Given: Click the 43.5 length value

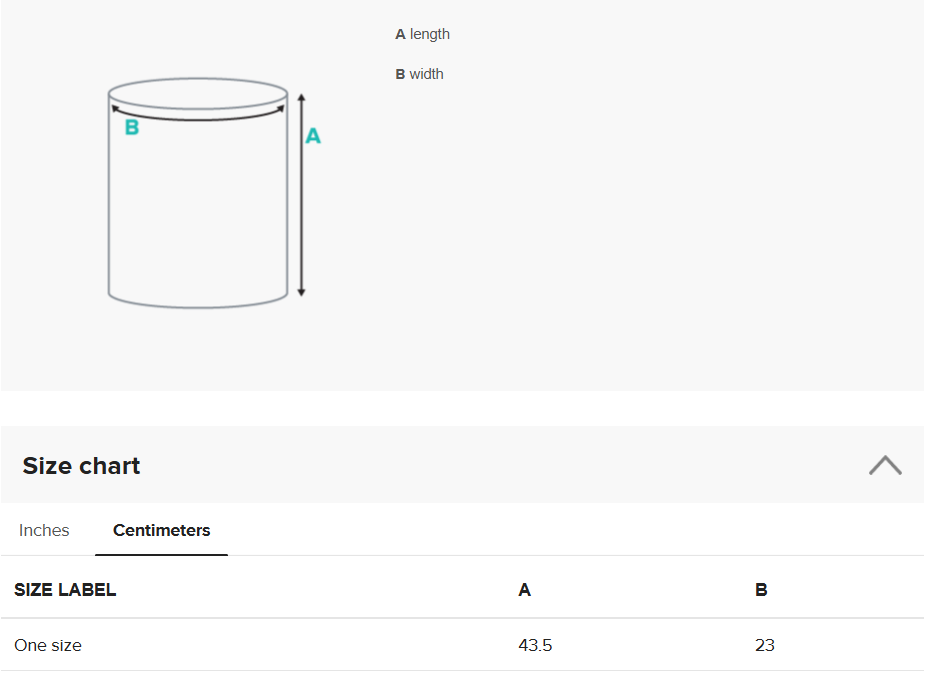Looking at the screenshot, I should 535,645.
